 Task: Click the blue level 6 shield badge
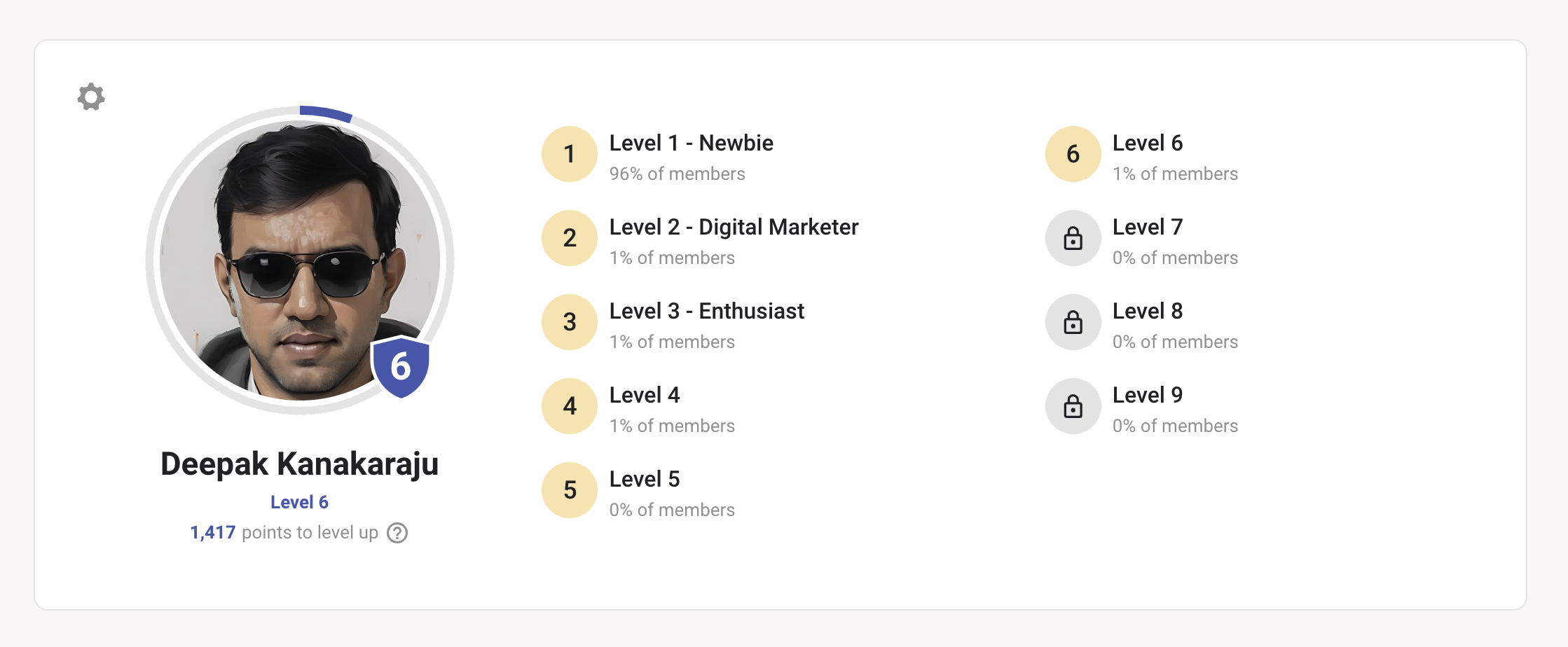click(400, 366)
